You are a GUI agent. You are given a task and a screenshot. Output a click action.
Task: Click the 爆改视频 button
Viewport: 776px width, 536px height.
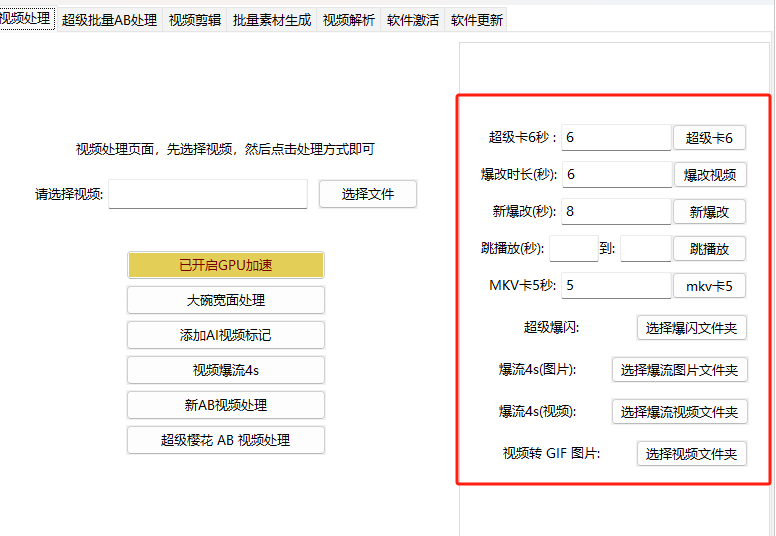click(710, 175)
